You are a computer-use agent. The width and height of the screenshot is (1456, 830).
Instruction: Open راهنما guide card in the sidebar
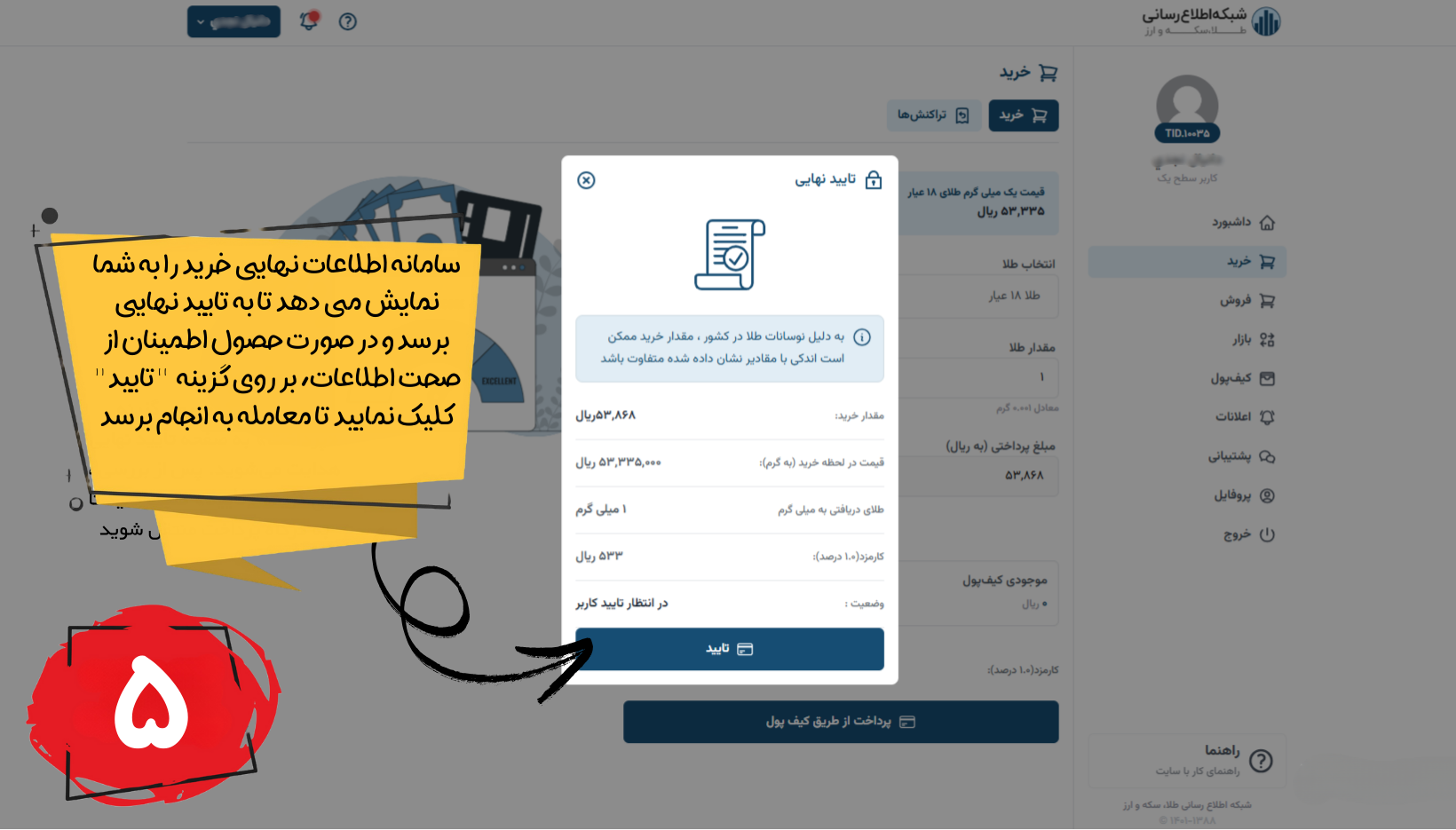click(1187, 761)
